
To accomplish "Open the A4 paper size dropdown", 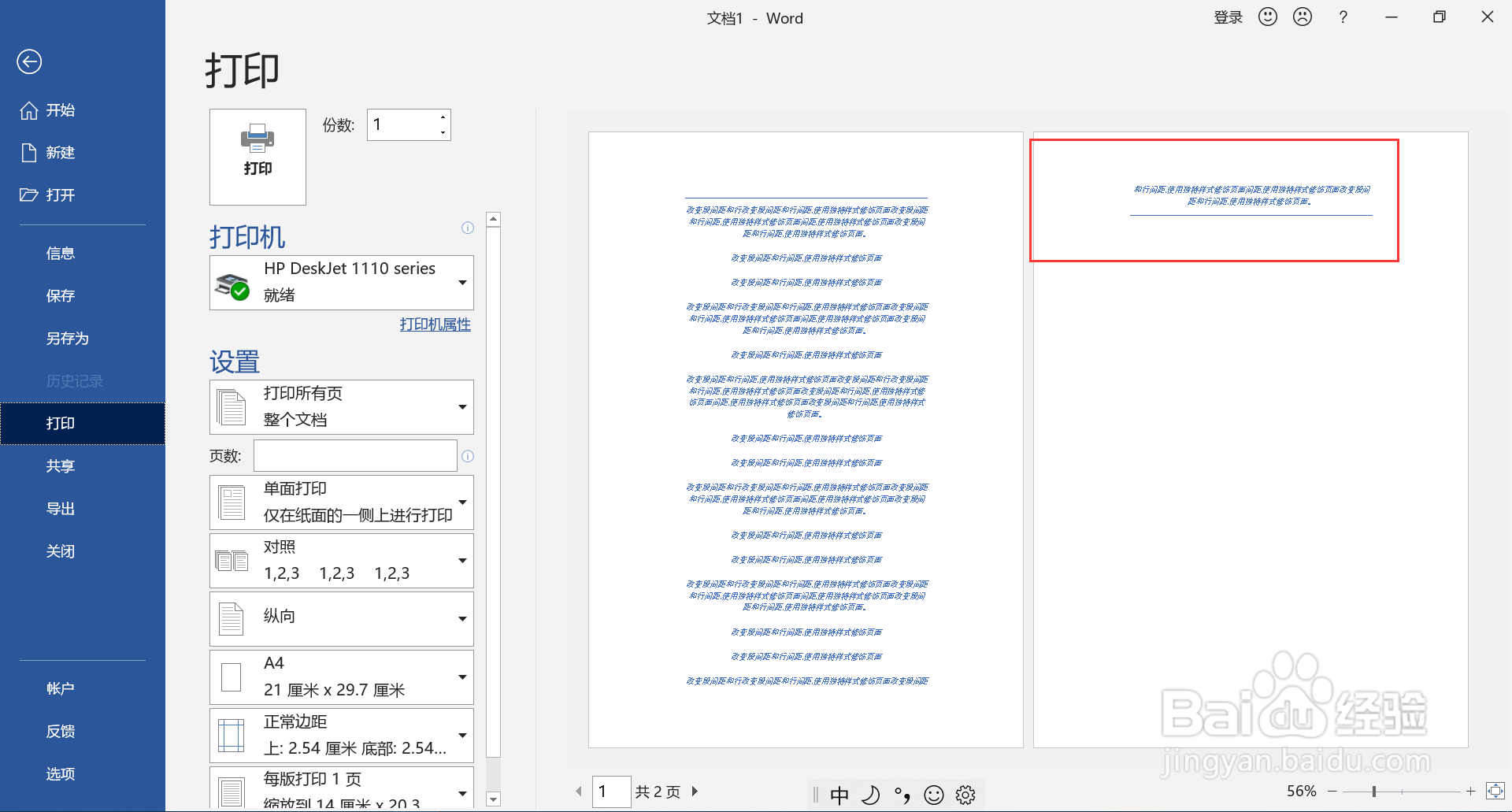I will pyautogui.click(x=342, y=677).
